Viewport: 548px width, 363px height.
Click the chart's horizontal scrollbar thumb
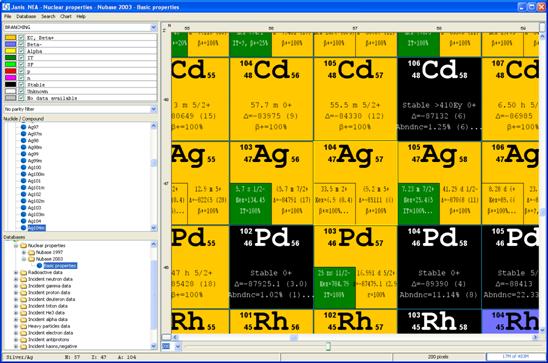pos(294,337)
